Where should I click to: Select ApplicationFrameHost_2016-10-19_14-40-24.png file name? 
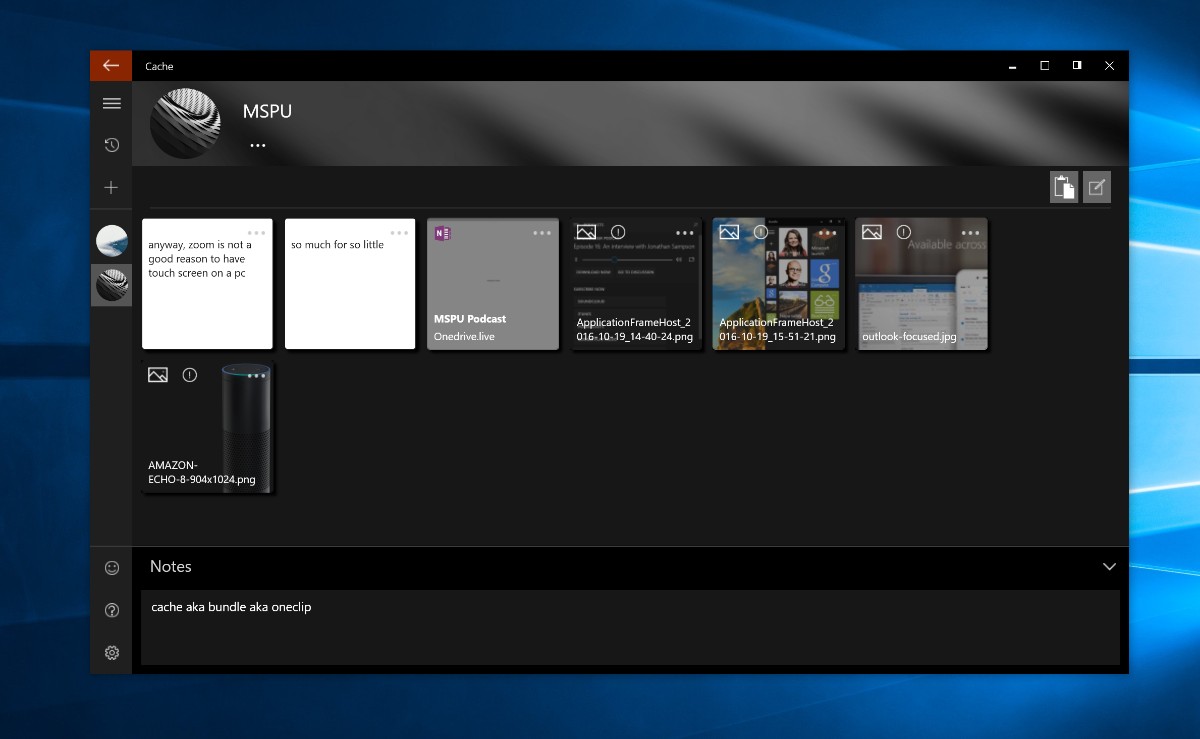click(x=635, y=330)
